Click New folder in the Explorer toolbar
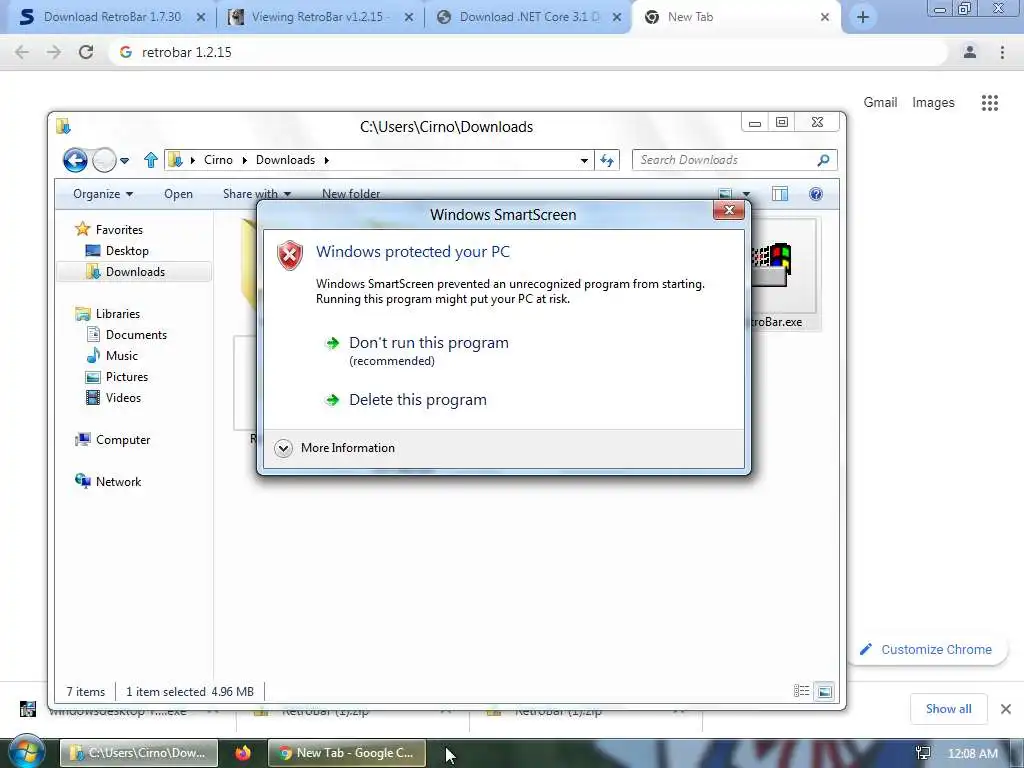This screenshot has height=768, width=1024. 351,194
